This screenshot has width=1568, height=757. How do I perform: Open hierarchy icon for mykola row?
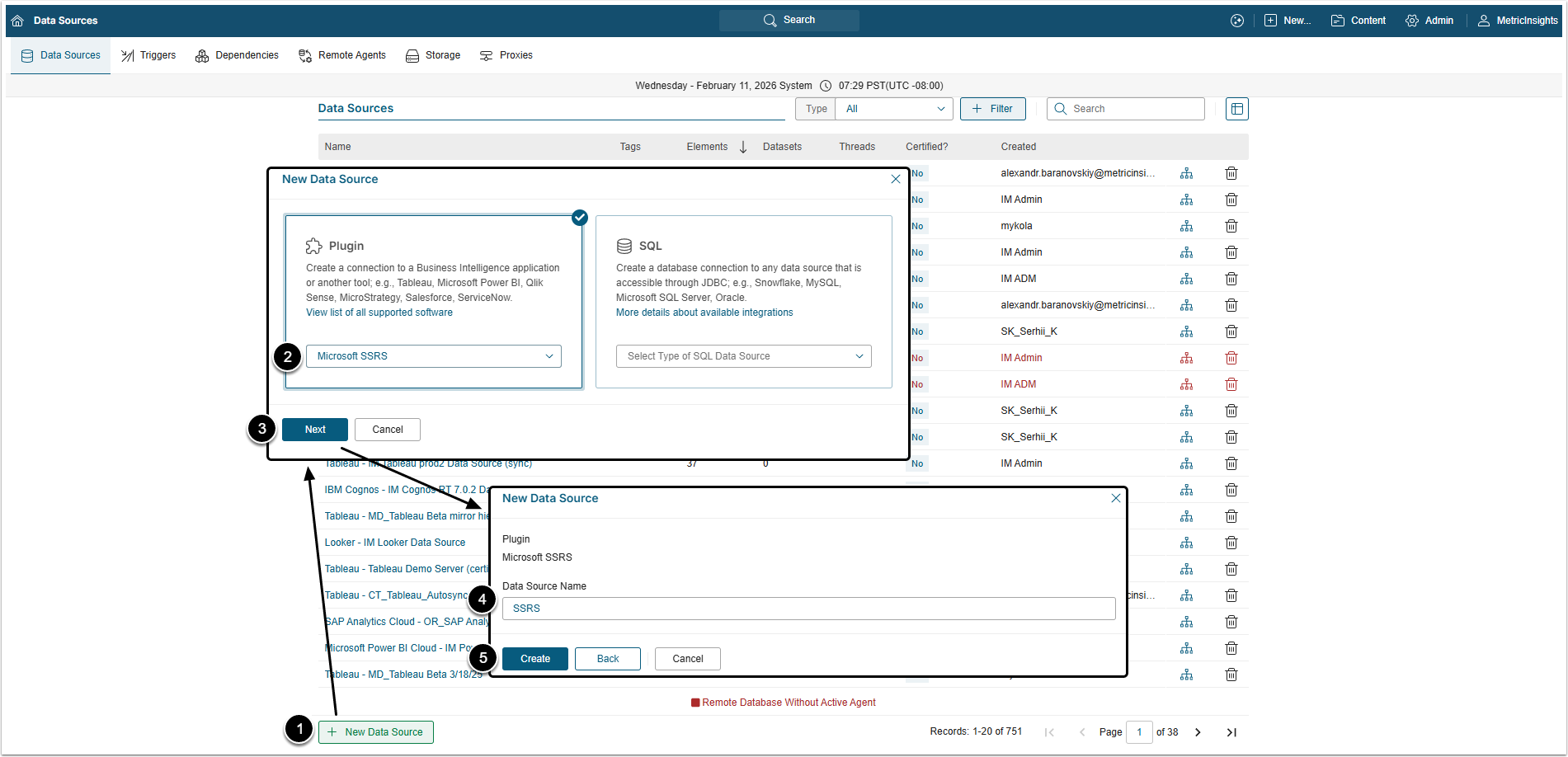(1186, 226)
